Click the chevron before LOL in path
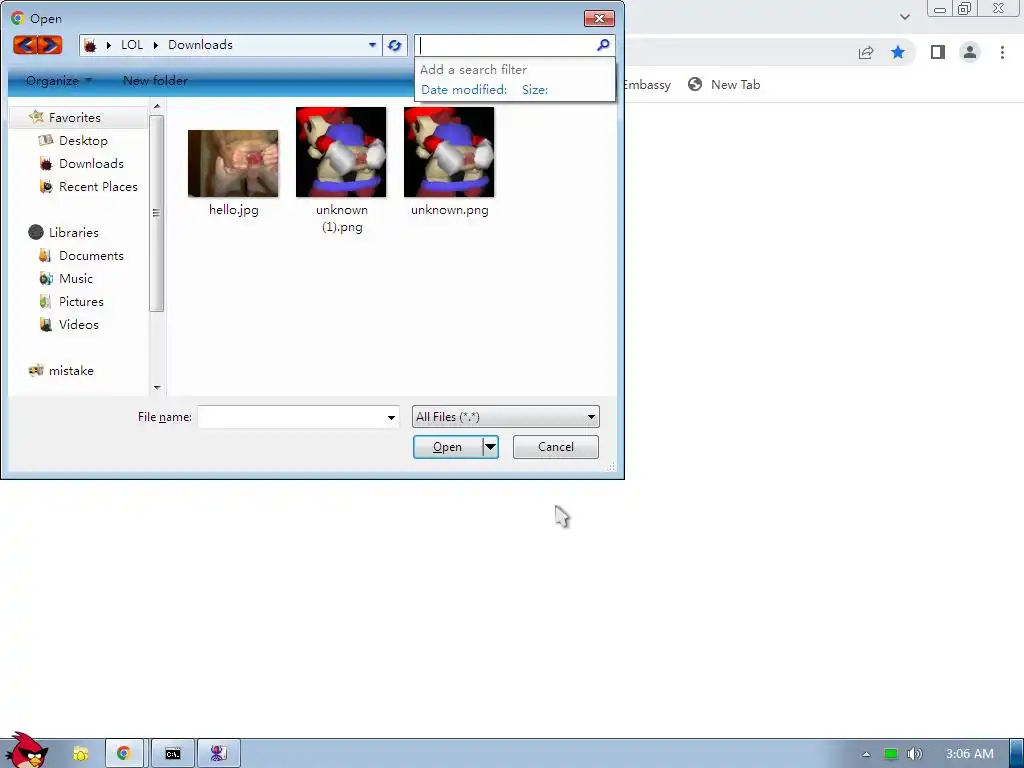The width and height of the screenshot is (1024, 768). 108,45
